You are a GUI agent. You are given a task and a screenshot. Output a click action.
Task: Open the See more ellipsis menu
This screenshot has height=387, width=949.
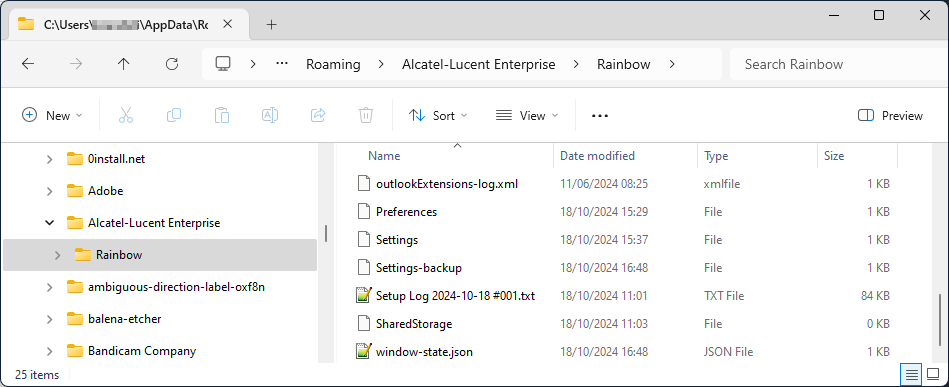point(599,115)
